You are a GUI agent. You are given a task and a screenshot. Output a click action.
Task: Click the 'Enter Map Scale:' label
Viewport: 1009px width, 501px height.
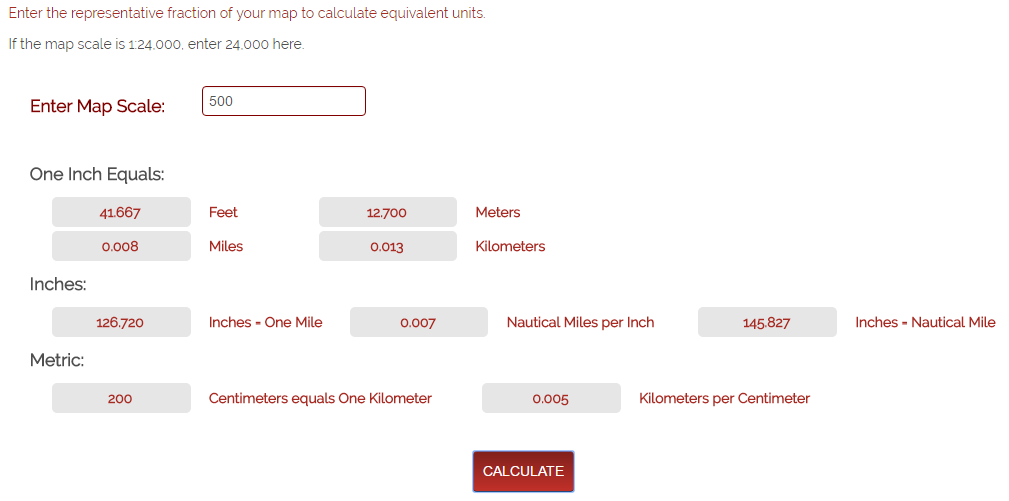(98, 106)
